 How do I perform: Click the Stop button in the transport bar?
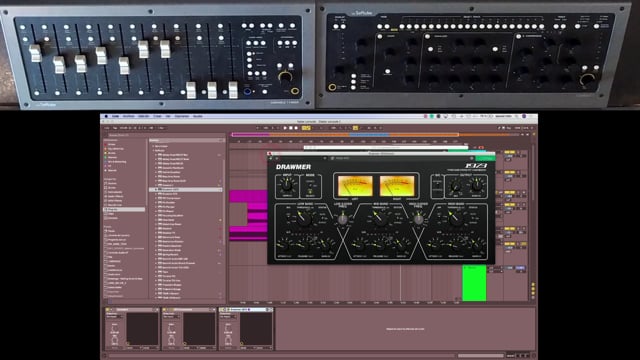291,128
